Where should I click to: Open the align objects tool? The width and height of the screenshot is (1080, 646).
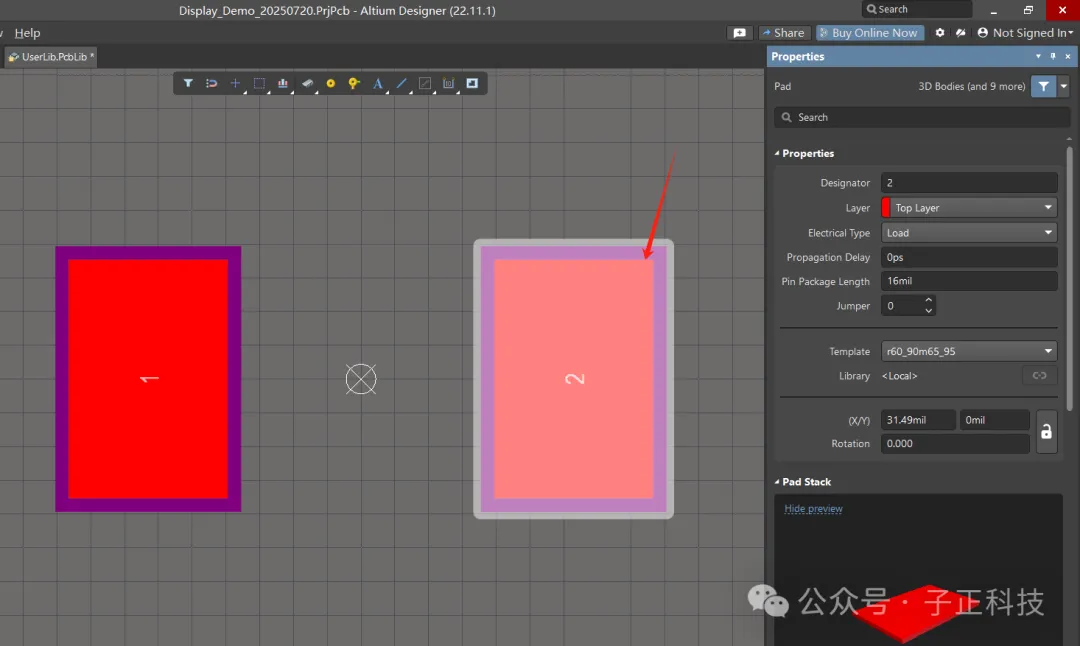(282, 83)
